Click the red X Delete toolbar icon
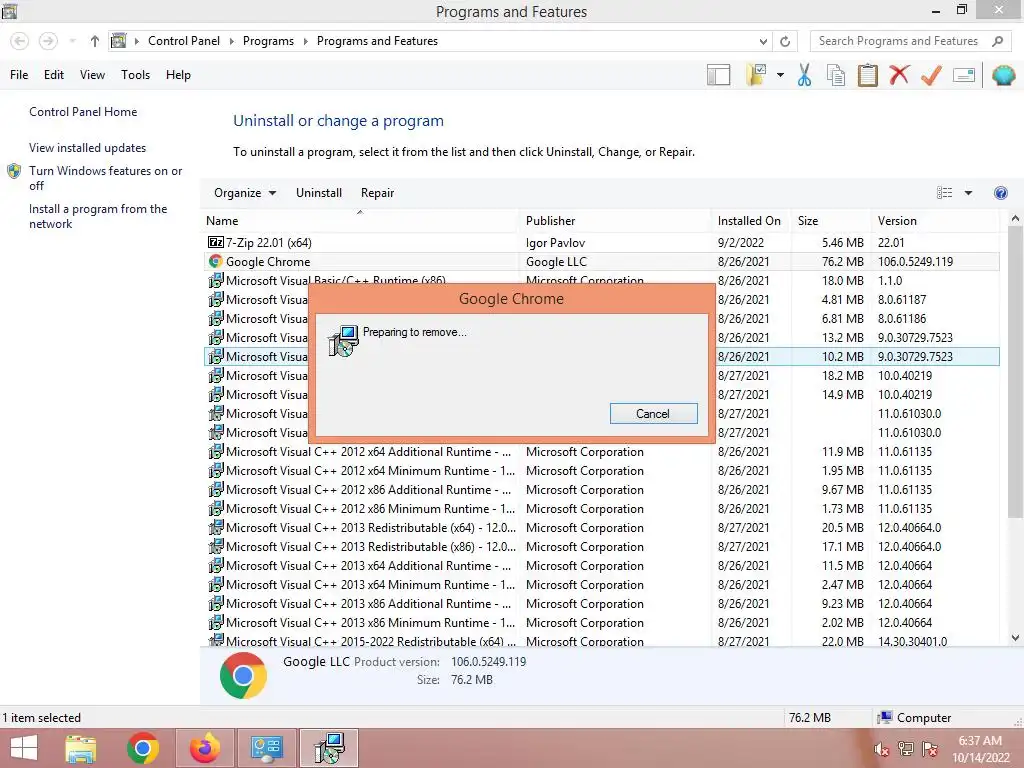The height and width of the screenshot is (768, 1024). [899, 74]
